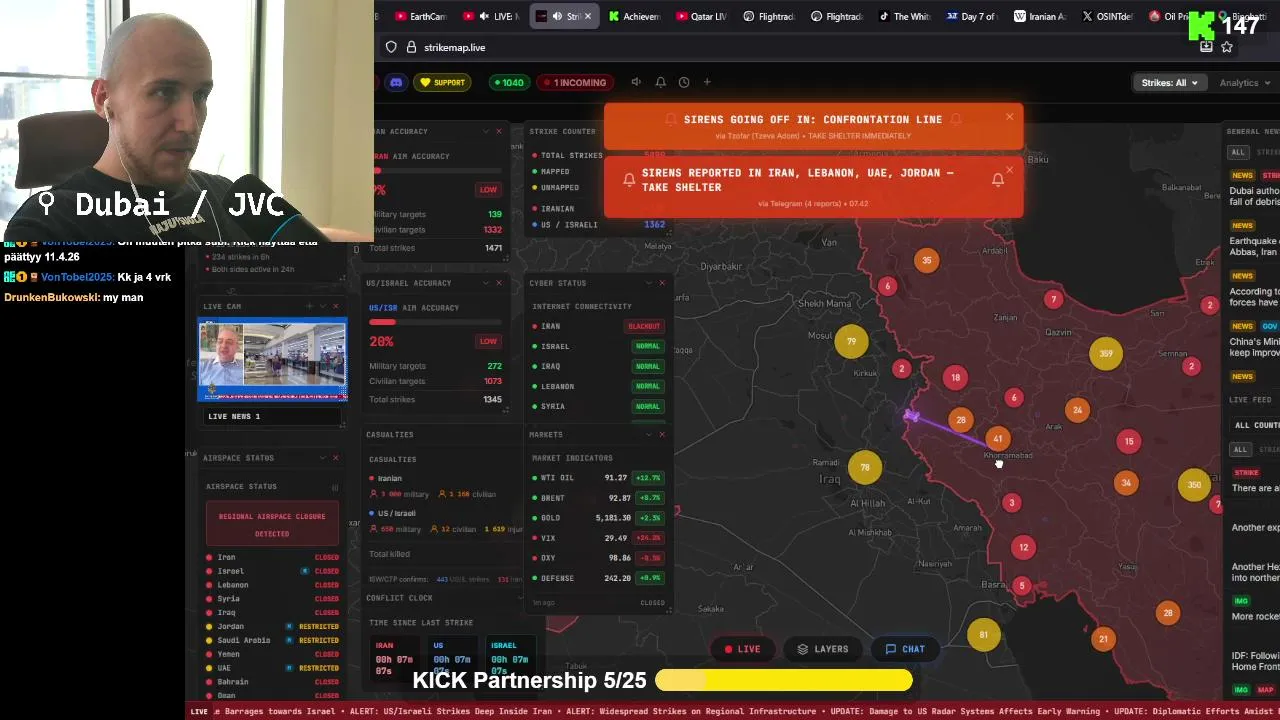Open the Discord icon in the toolbar

396,82
